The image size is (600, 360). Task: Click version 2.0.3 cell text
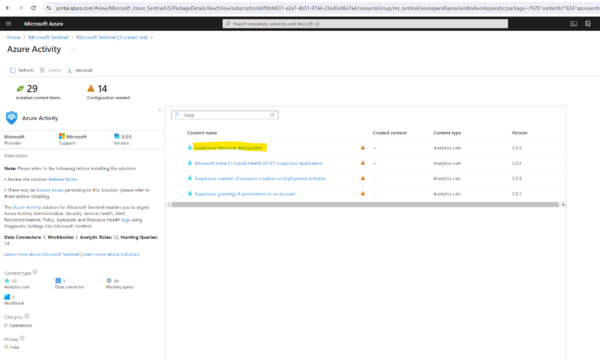click(517, 178)
